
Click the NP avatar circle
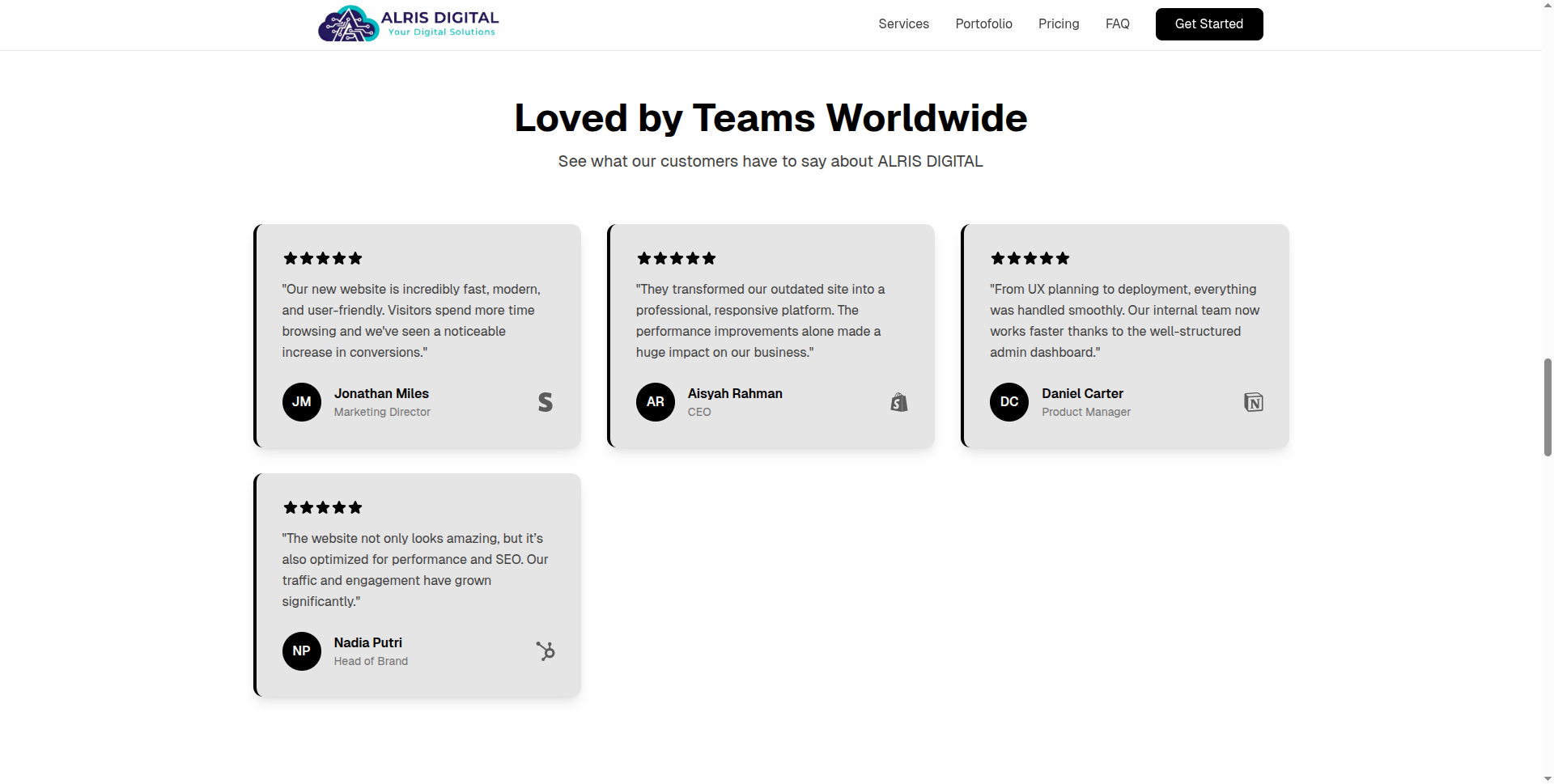pyautogui.click(x=302, y=651)
